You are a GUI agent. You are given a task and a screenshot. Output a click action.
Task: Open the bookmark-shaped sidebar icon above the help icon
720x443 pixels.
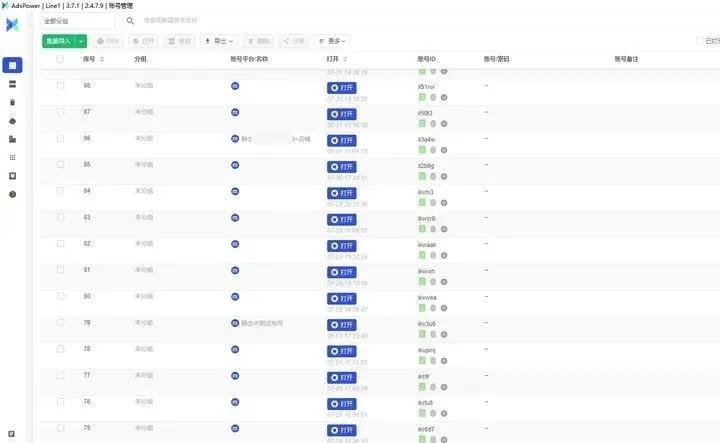12,176
